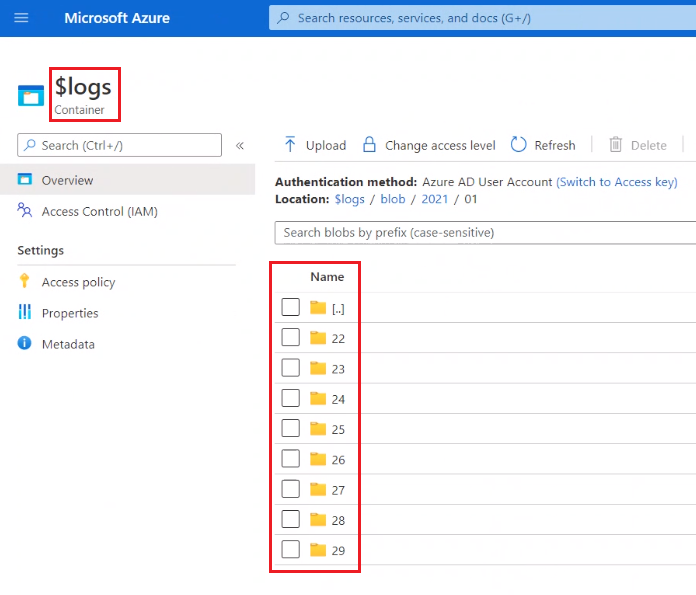Click the $logs container icon
The image size is (696, 595).
(31, 95)
